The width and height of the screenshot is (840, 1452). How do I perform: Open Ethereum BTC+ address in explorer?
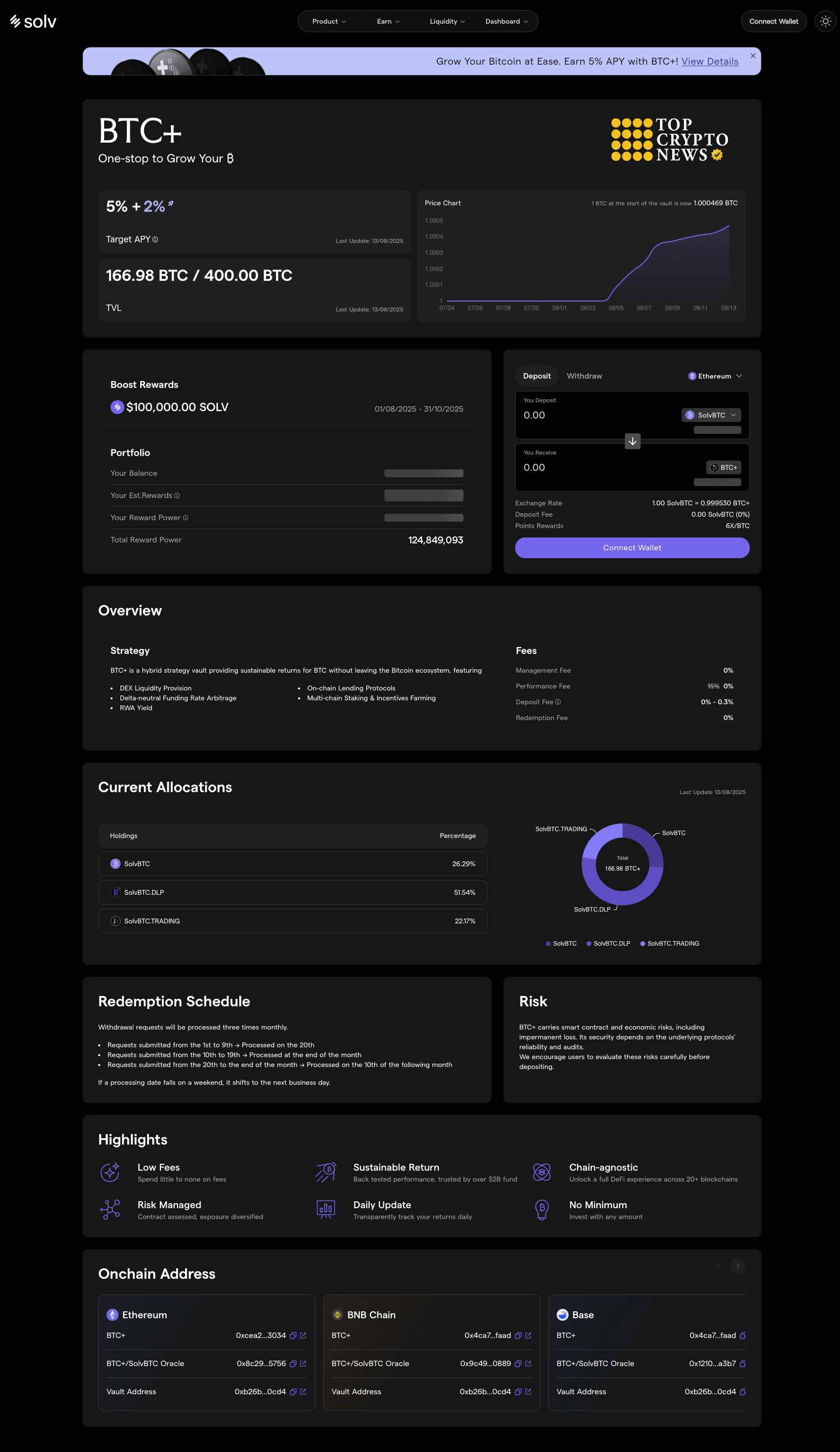tap(303, 1336)
